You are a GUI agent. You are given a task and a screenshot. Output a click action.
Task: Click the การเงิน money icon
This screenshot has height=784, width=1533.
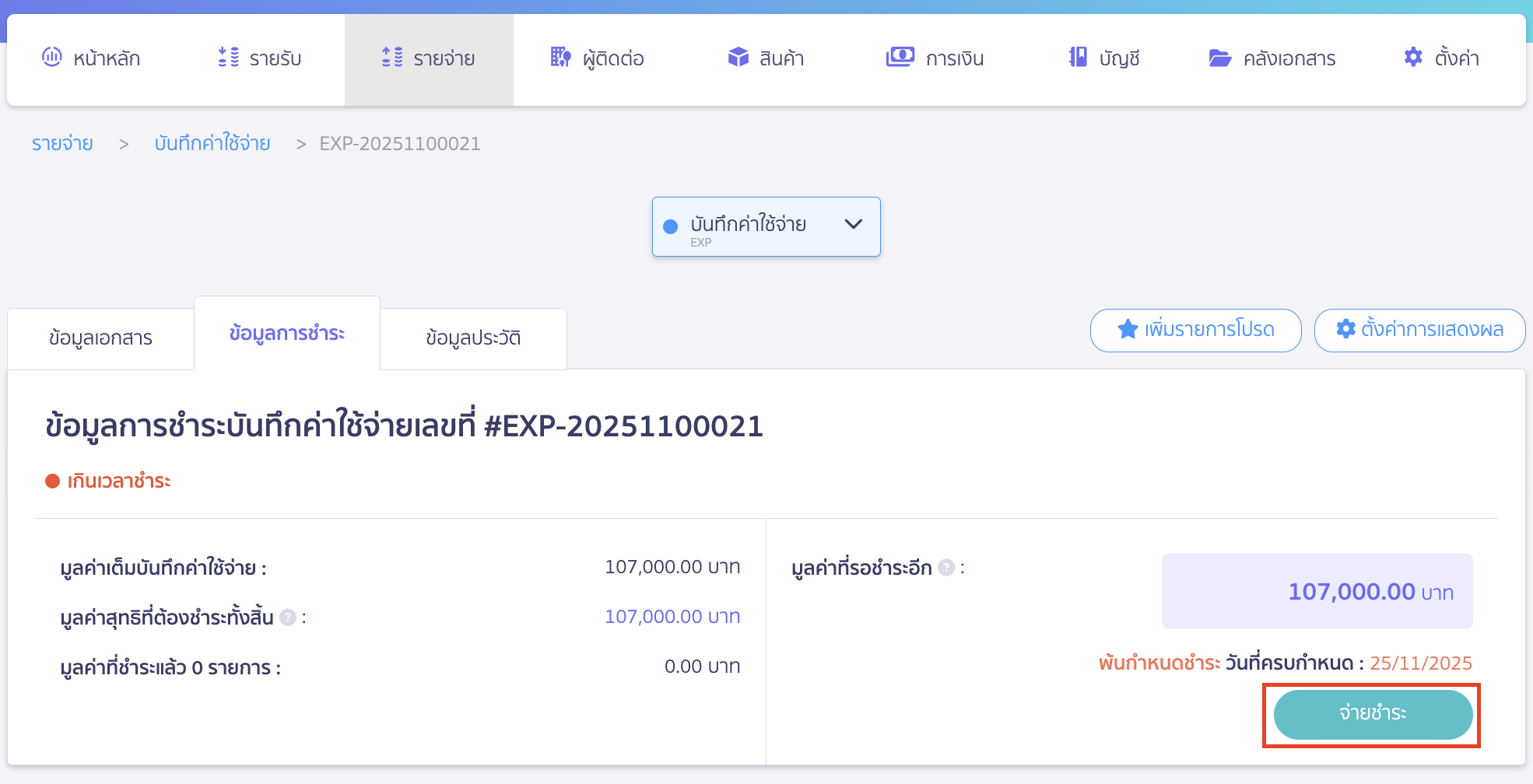pyautogui.click(x=900, y=57)
